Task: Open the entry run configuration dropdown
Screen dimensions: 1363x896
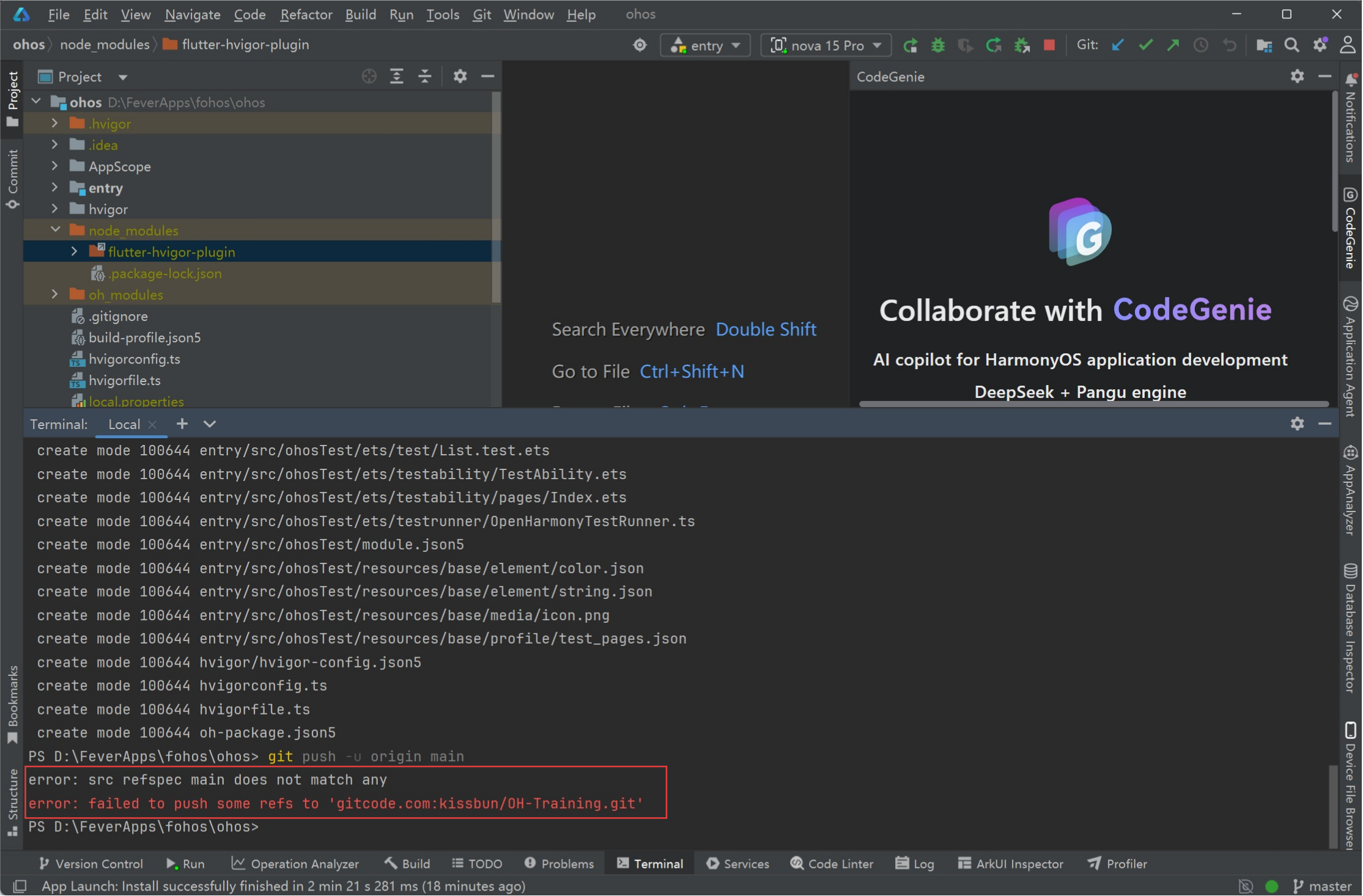Action: point(705,45)
